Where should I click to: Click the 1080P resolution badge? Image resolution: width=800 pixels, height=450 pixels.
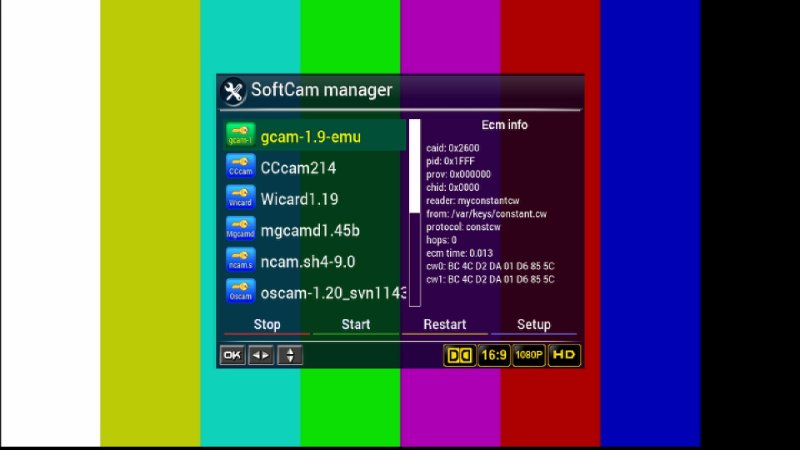528,355
